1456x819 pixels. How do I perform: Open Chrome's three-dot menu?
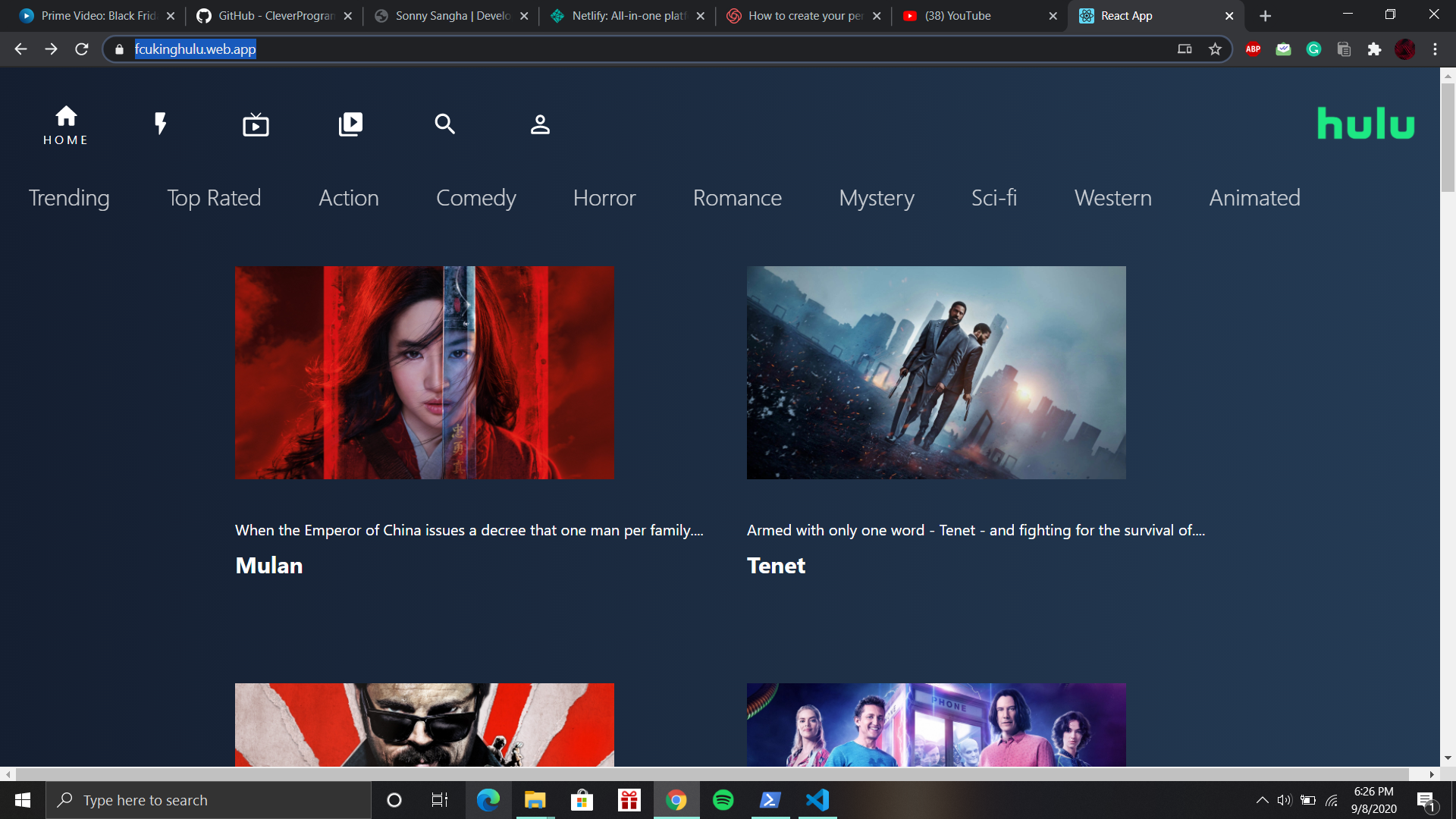point(1434,49)
